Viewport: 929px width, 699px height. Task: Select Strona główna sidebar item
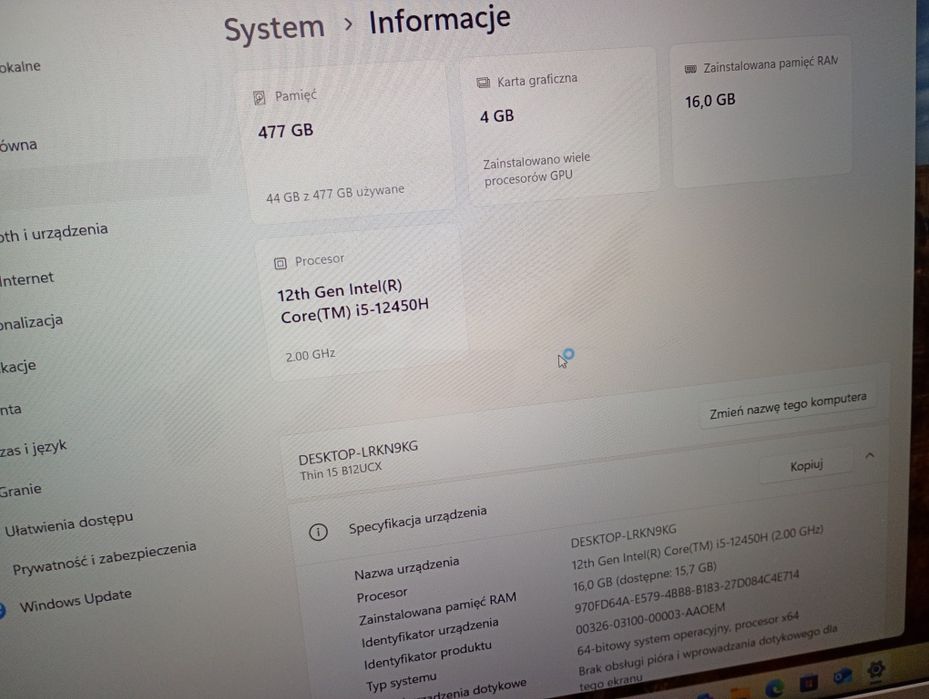point(18,145)
